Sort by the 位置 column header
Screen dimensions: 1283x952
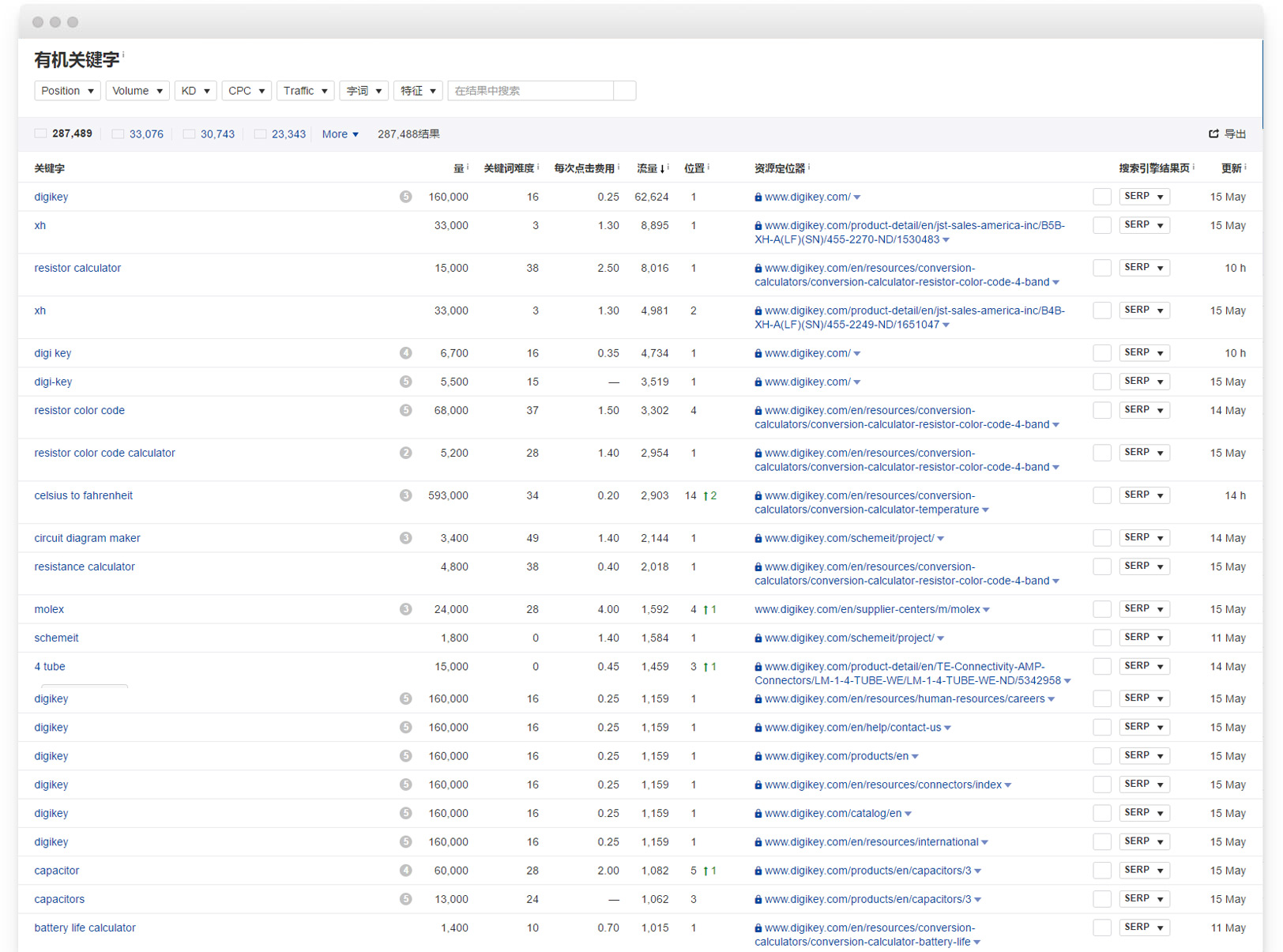(694, 168)
